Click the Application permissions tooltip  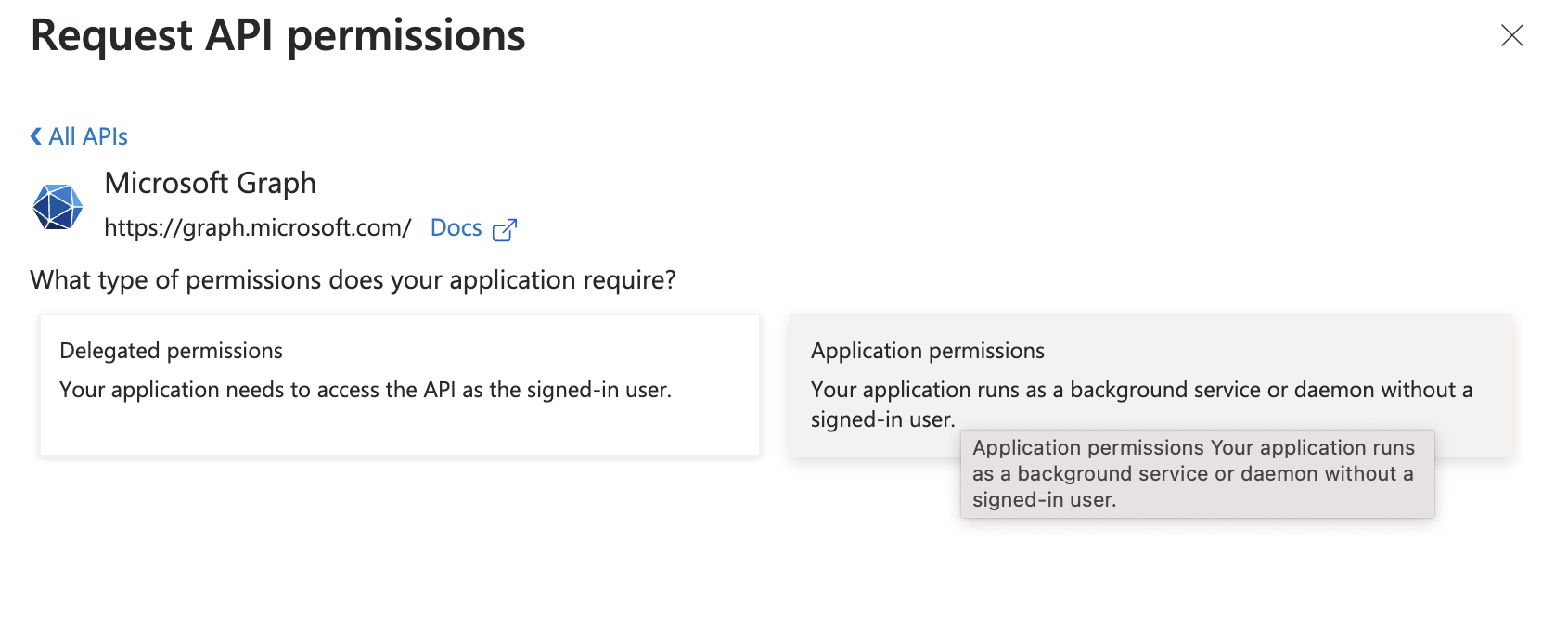coord(1197,474)
